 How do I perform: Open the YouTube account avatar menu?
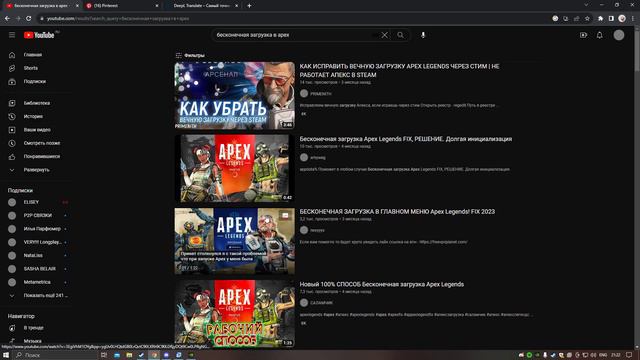click(x=619, y=35)
